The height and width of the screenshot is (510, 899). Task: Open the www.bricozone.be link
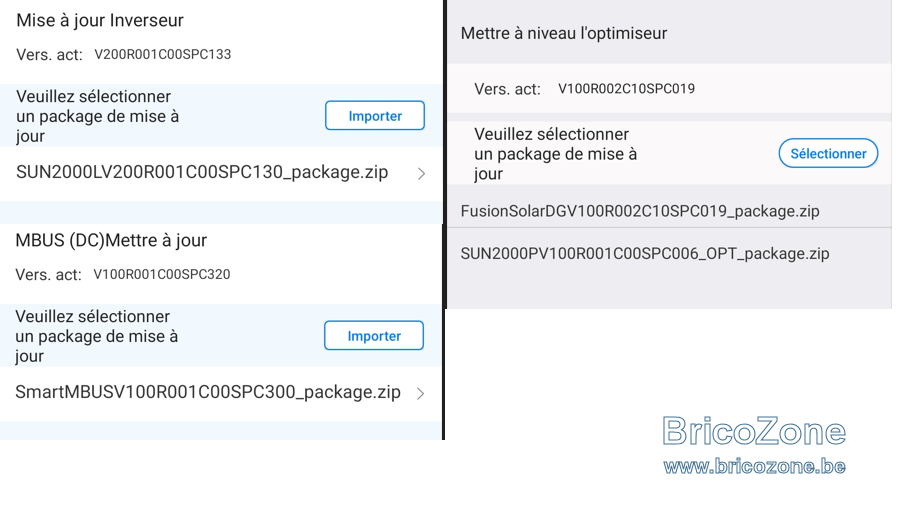point(754,466)
